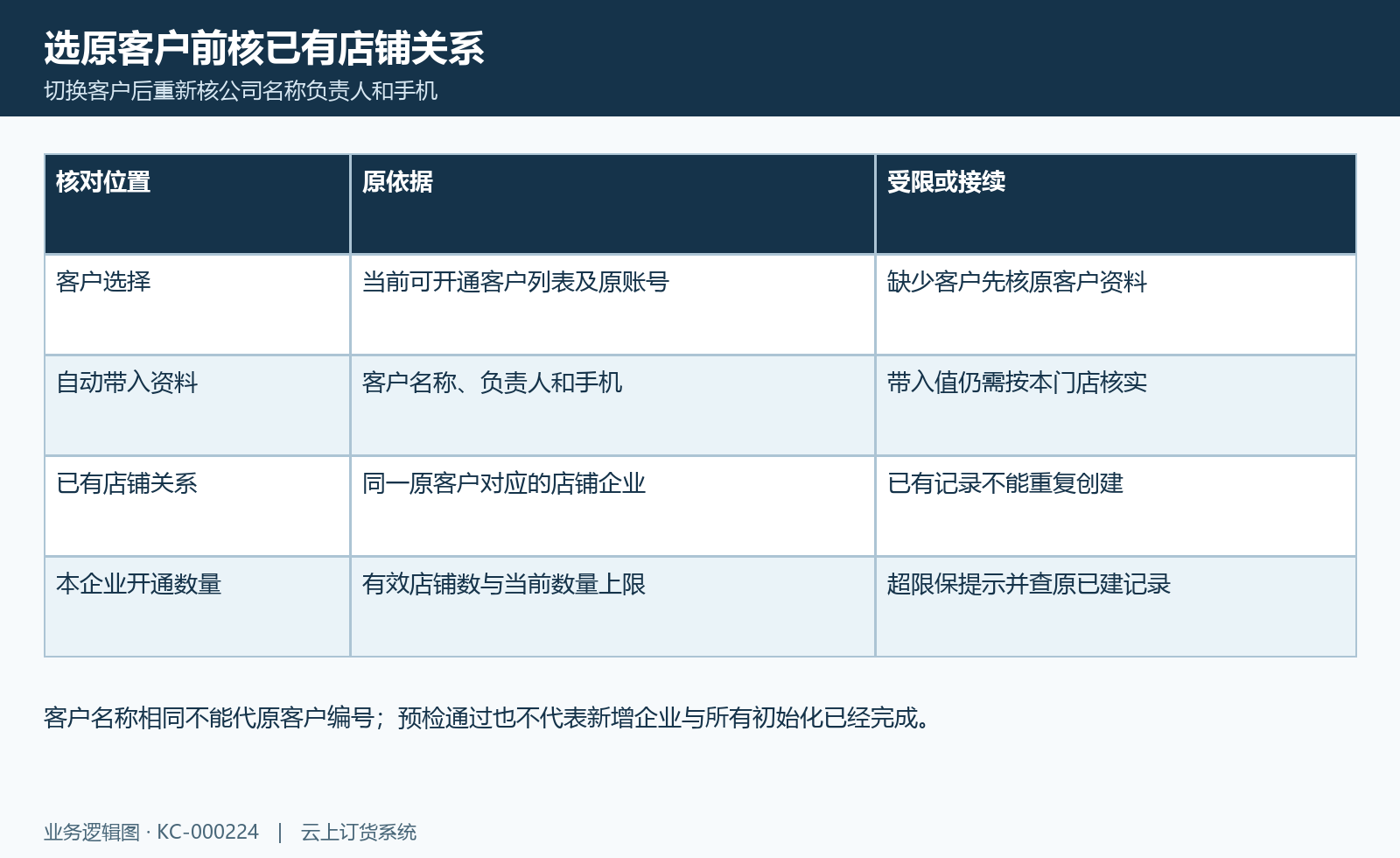Screen dimensions: 1400x858
Task: Select the 原依据 column header
Action: pyautogui.click(x=612, y=204)
